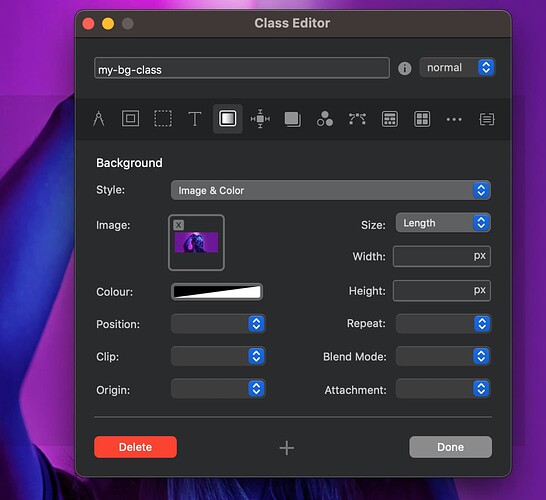The height and width of the screenshot is (500, 546).
Task: Select the dashed border settings icon
Action: click(163, 119)
